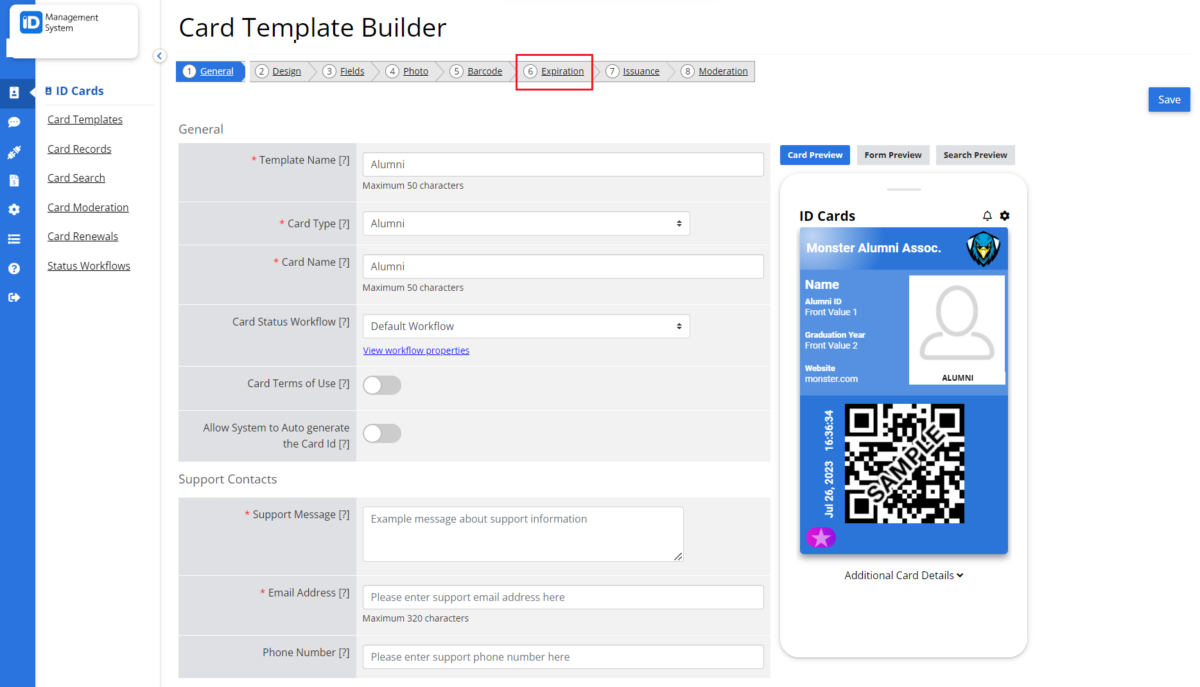Screen dimensions: 1200x687
Task: Enable the Card Terms of Use toggle
Action: tap(381, 384)
